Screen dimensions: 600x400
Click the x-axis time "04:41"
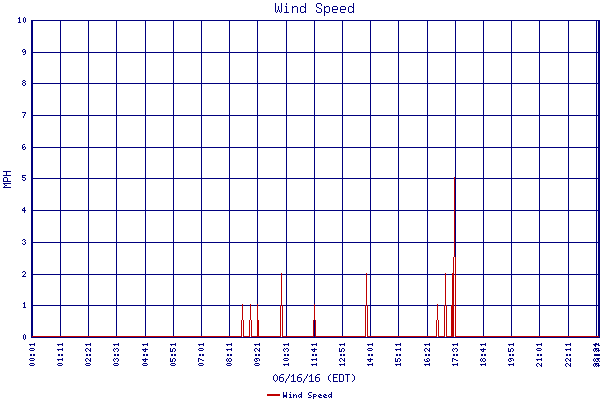point(145,354)
